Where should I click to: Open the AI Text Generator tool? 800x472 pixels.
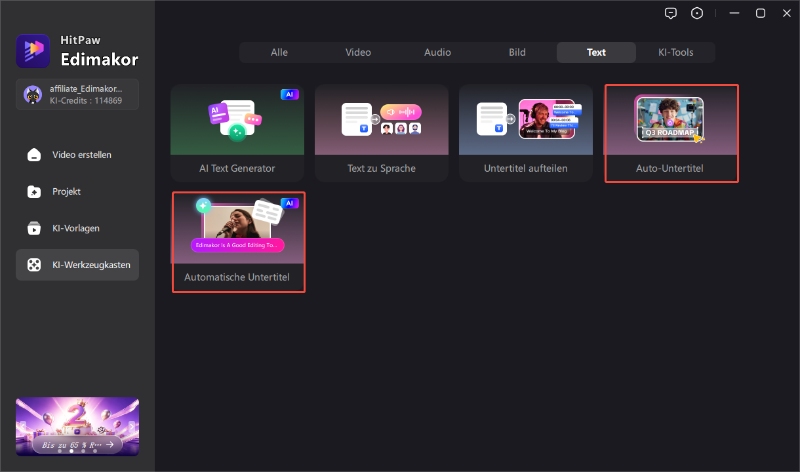pos(237,133)
